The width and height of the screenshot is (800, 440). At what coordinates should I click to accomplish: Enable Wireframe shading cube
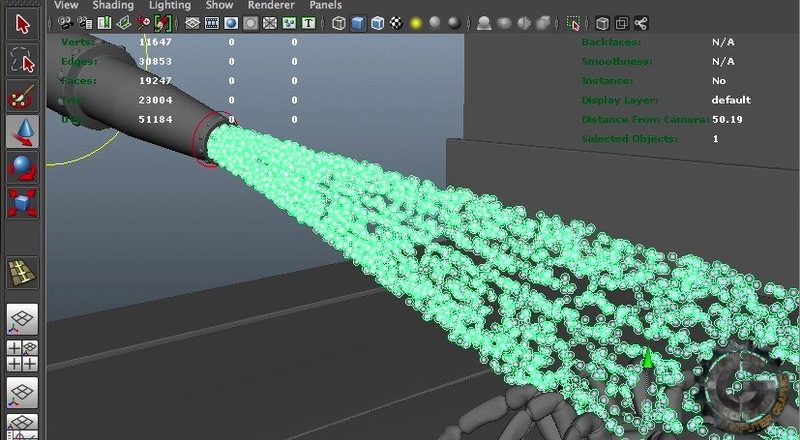pyautogui.click(x=339, y=22)
